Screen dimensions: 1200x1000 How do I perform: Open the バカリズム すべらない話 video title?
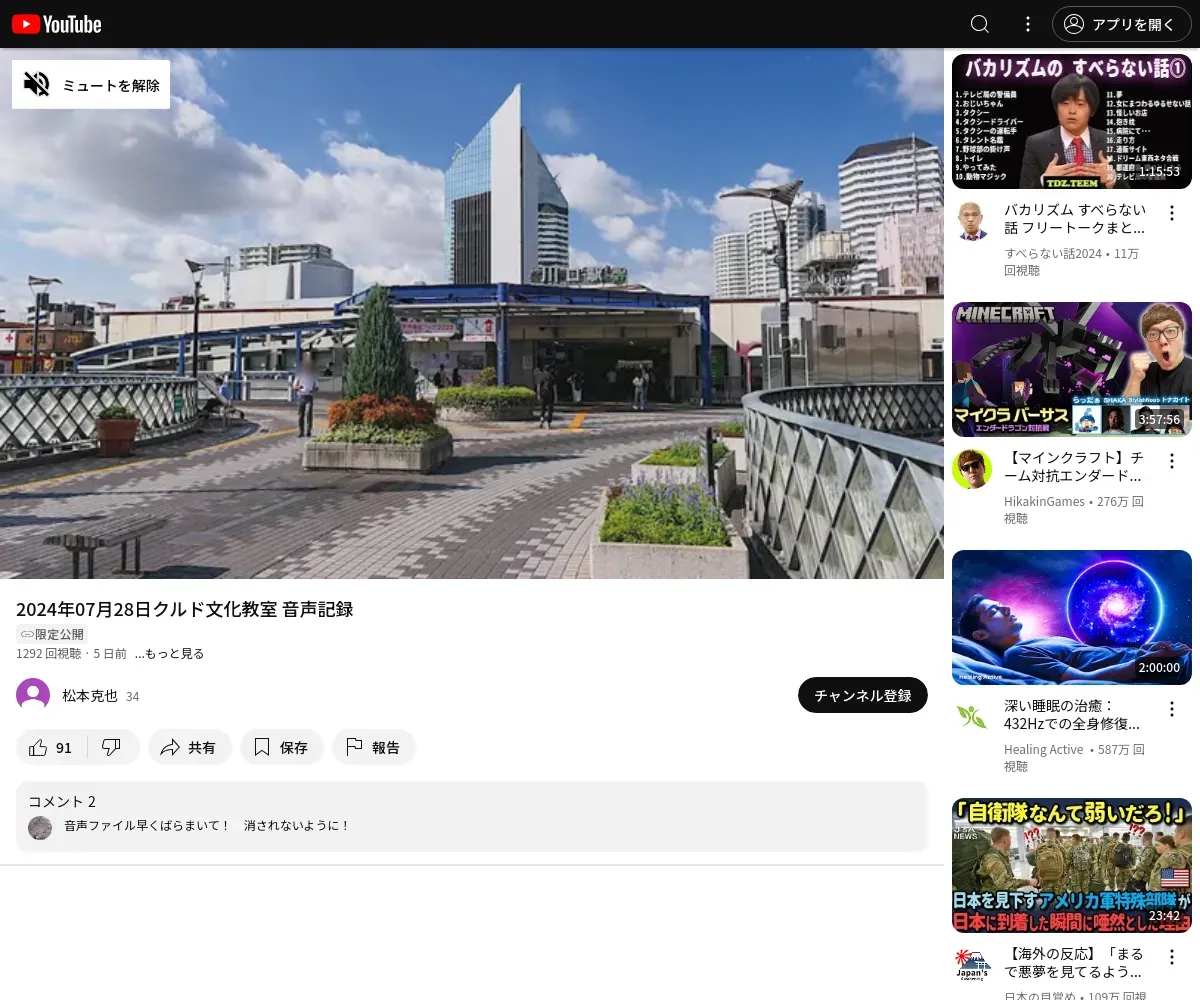pos(1075,219)
